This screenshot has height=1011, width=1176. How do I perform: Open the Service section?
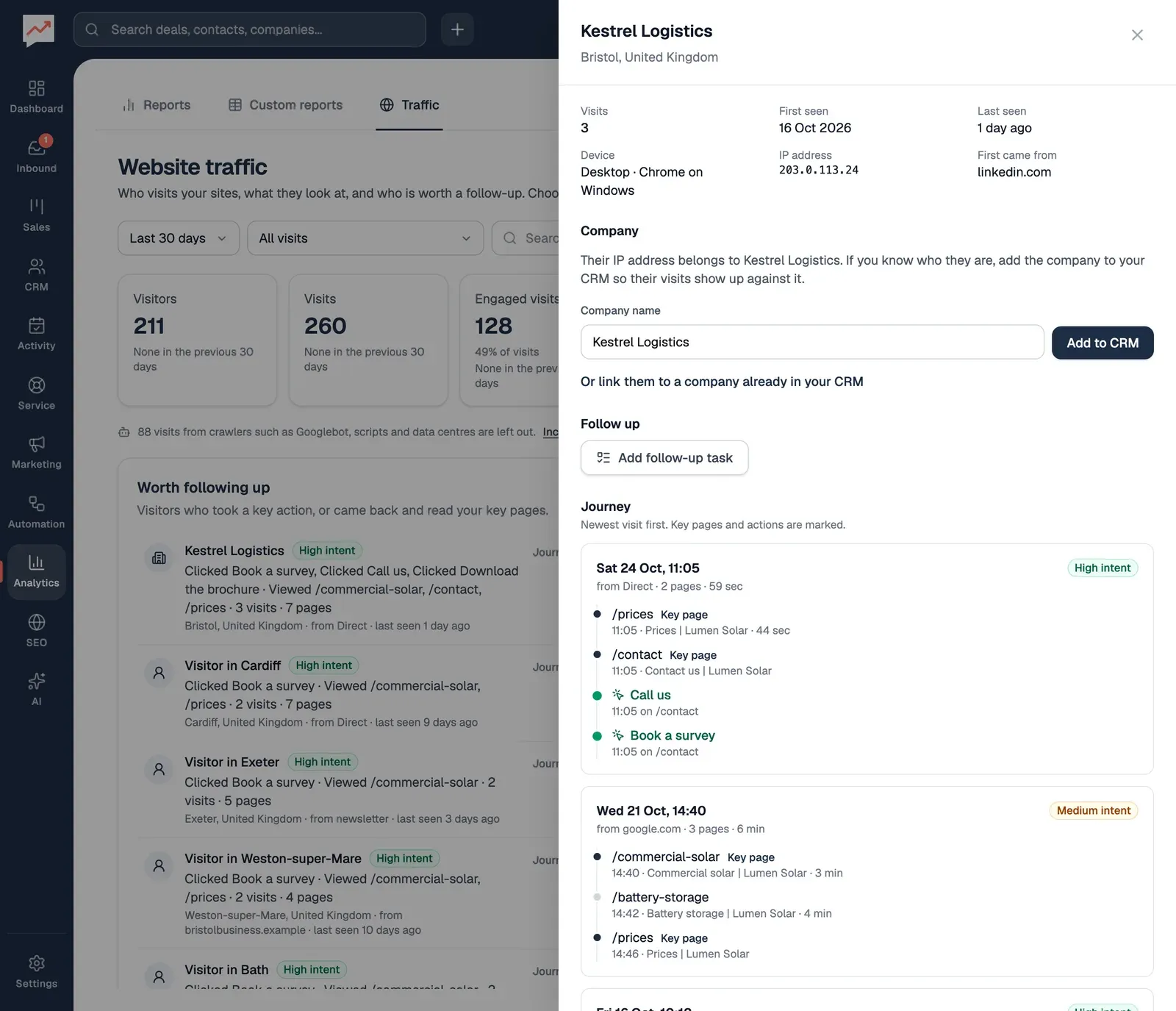[36, 394]
